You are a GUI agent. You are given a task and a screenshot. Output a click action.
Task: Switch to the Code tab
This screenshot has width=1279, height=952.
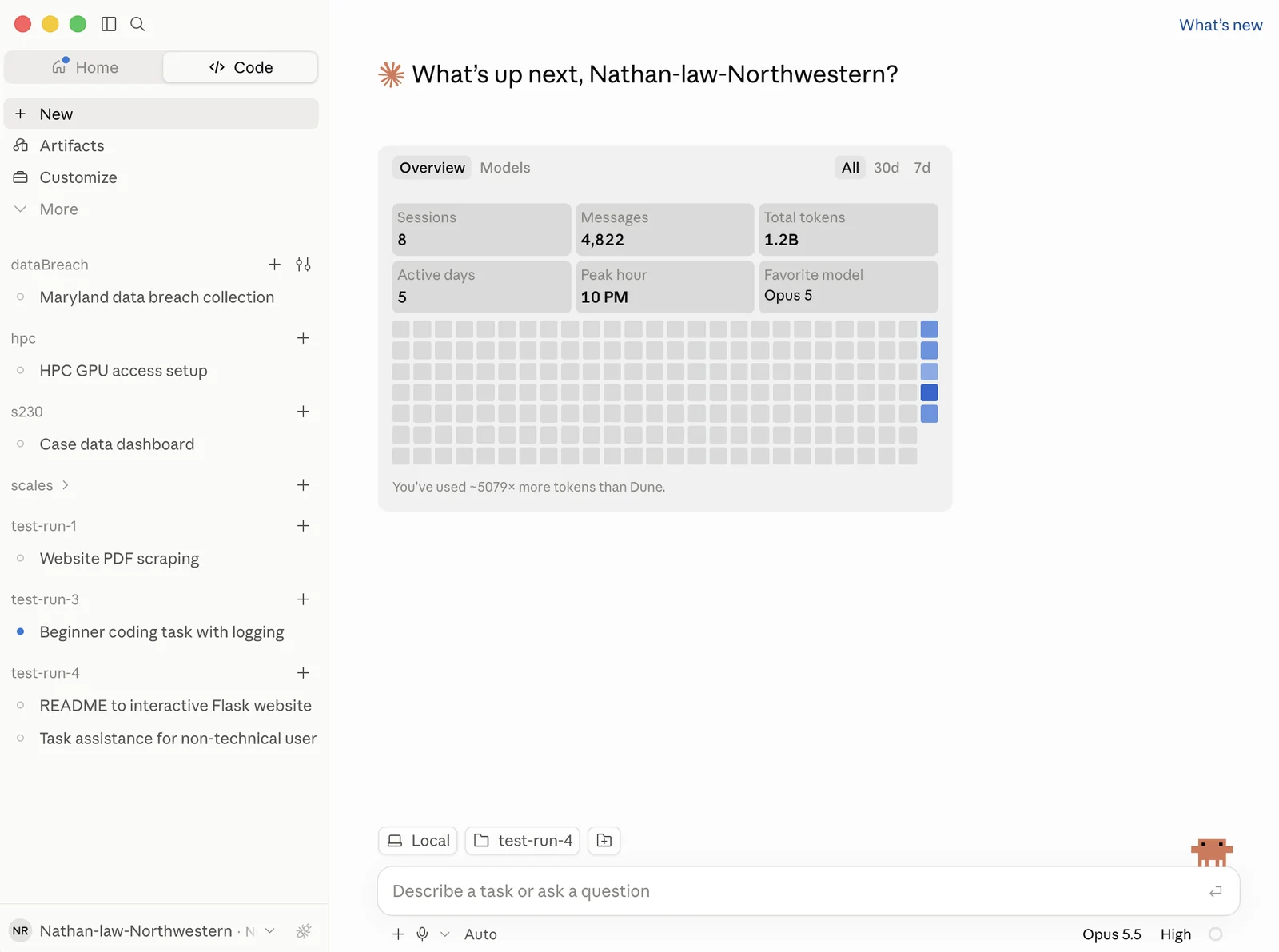tap(241, 67)
